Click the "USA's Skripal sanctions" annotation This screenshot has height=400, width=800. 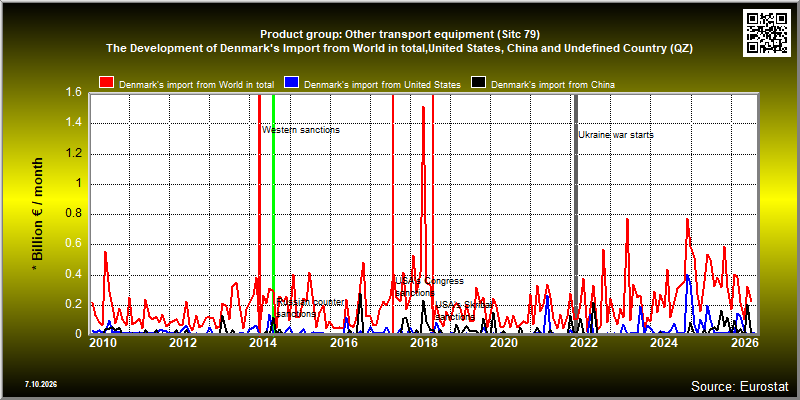tap(464, 311)
